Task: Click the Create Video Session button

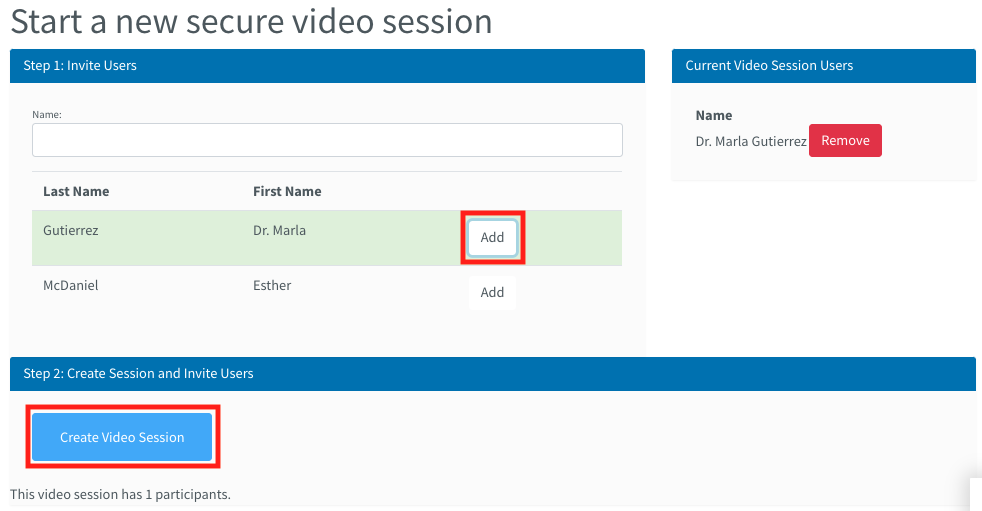Action: coord(122,437)
